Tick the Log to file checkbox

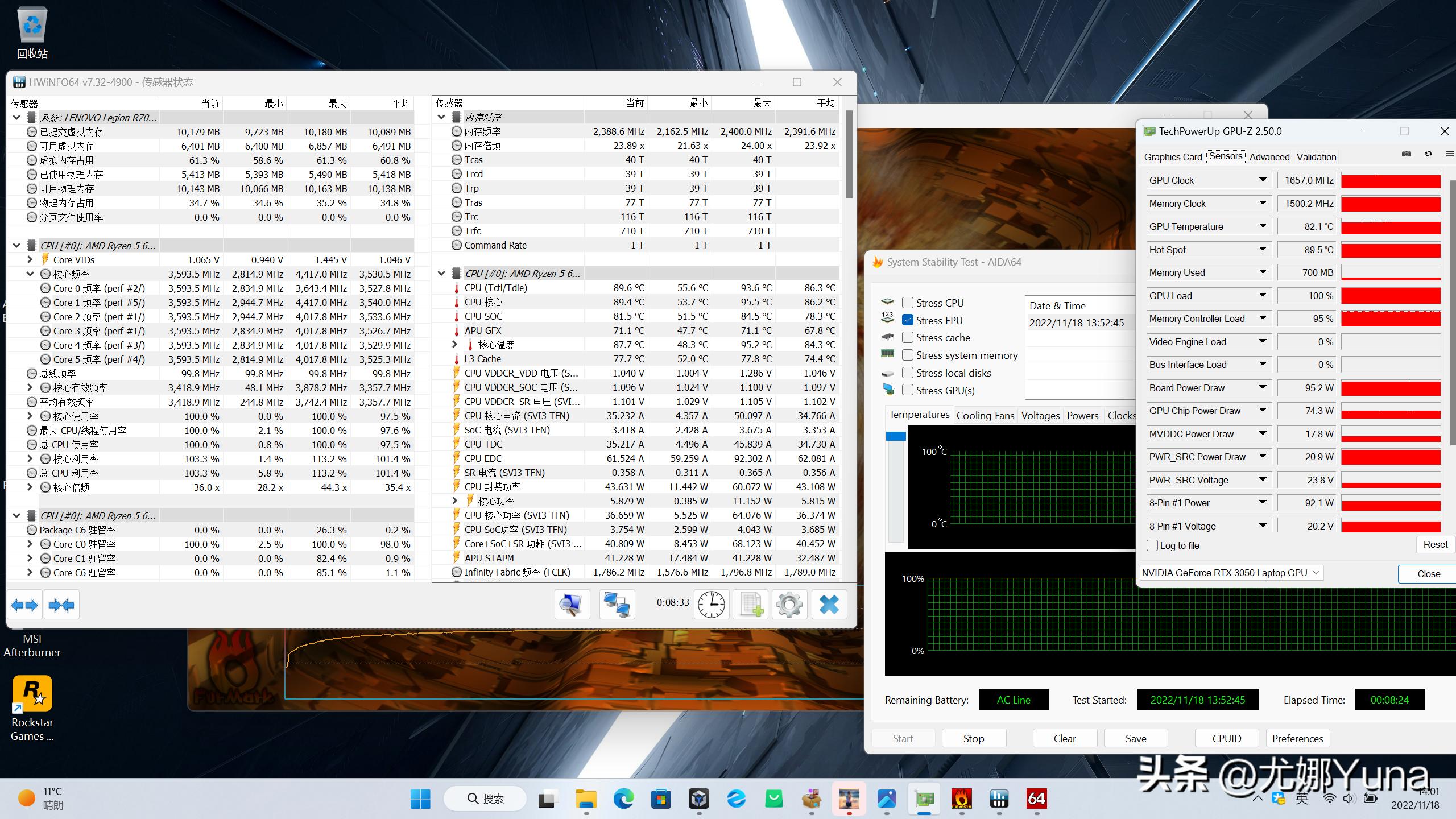click(x=1152, y=545)
